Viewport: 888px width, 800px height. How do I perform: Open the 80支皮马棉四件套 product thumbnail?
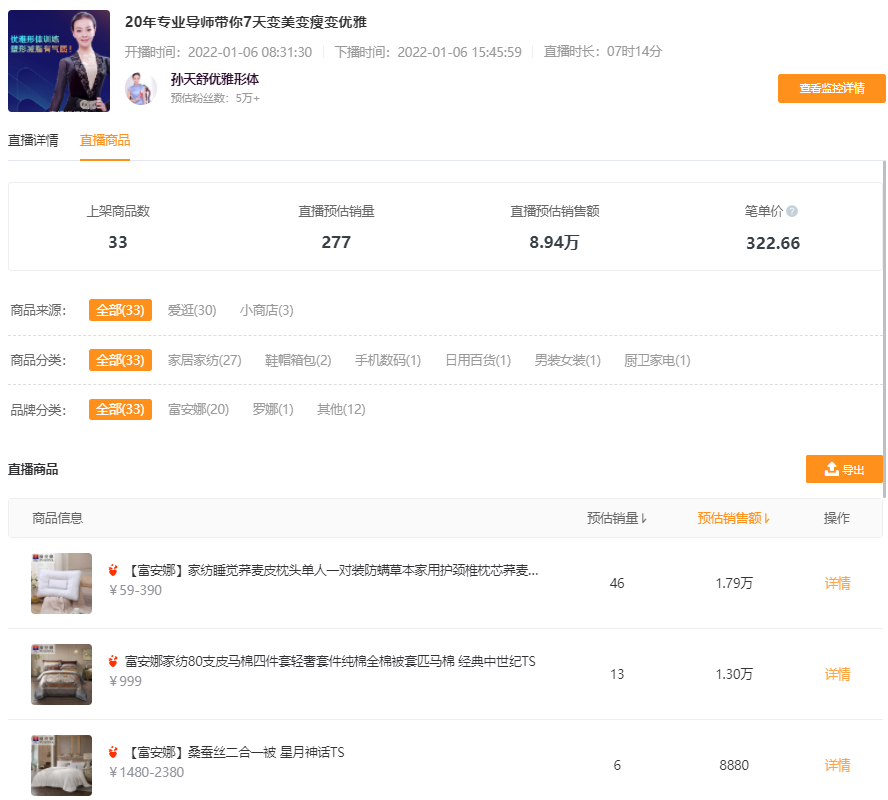coord(61,674)
